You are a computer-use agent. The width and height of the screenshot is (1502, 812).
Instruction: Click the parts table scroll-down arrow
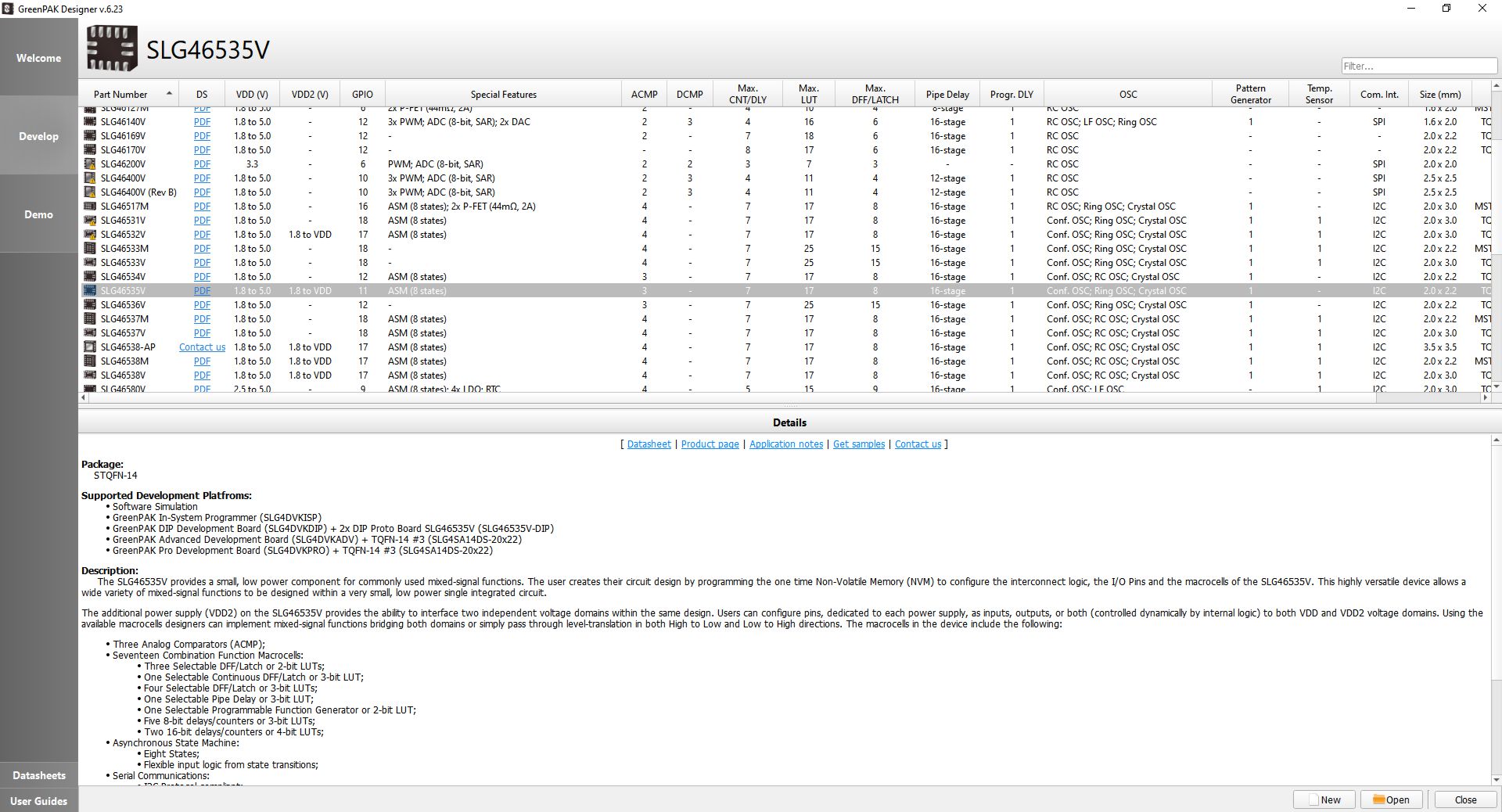click(1497, 386)
